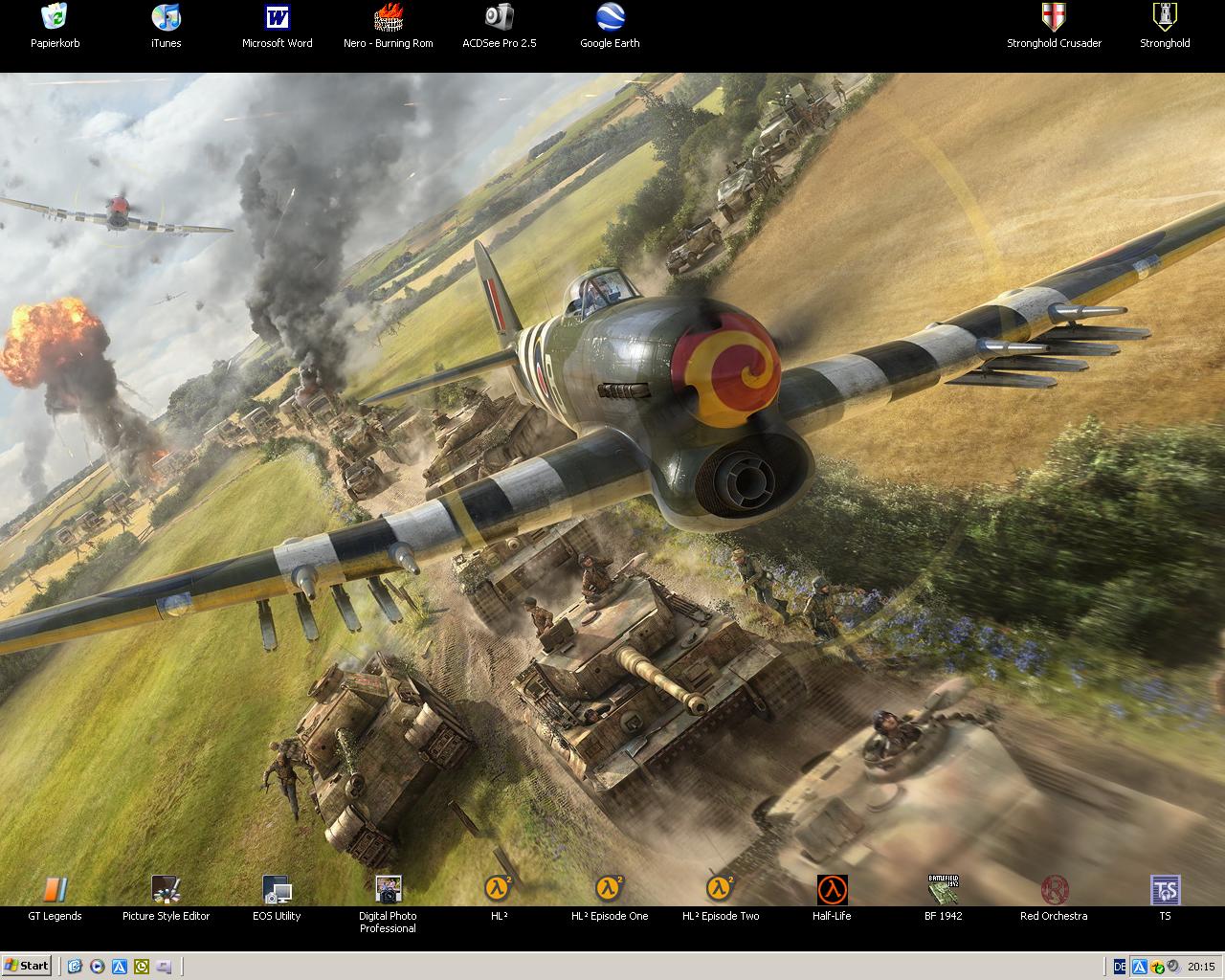Open Windows Media Player quick launch icon
The image size is (1225, 980).
[x=97, y=967]
